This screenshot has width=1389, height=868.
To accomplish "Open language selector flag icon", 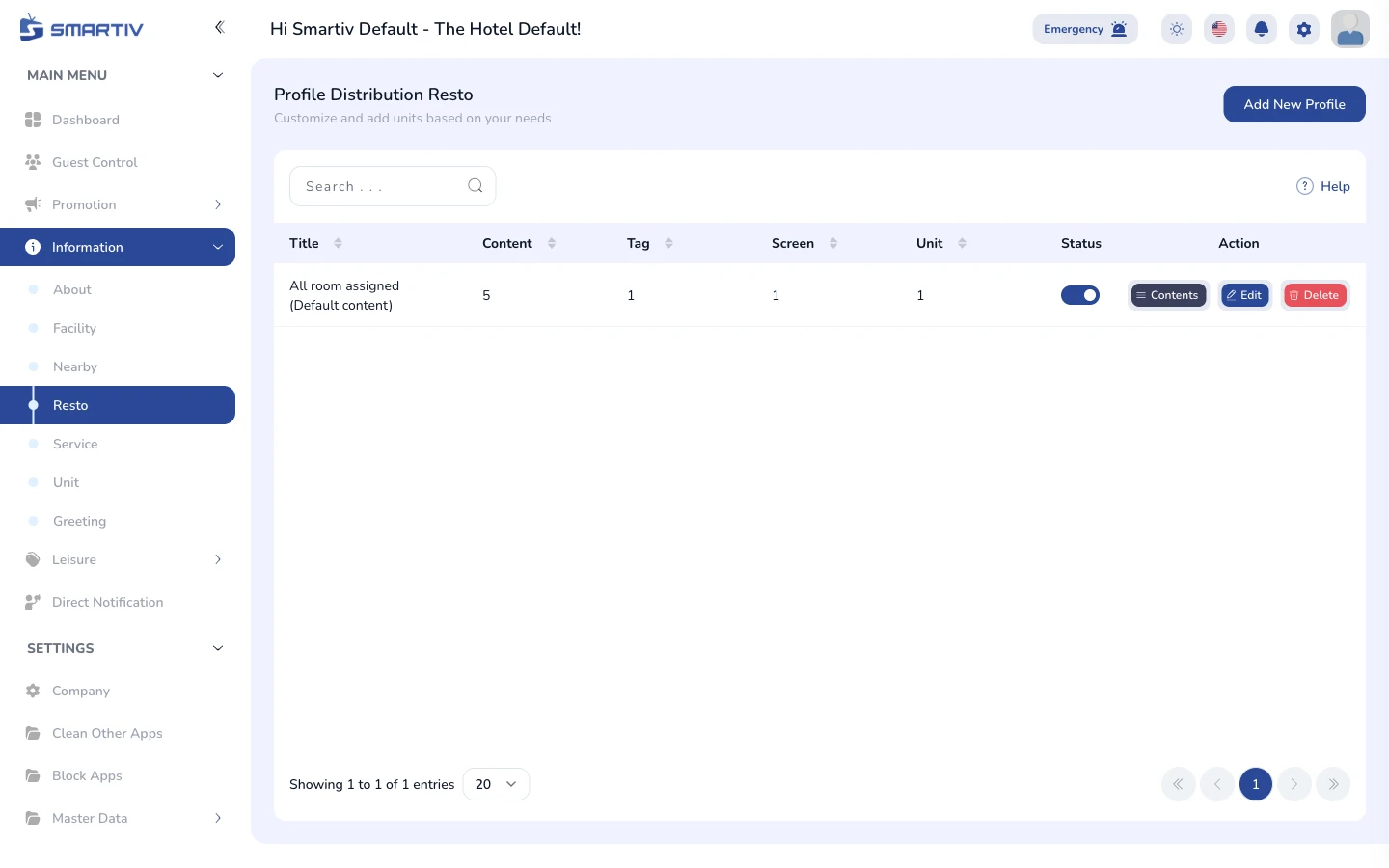I will (1219, 29).
